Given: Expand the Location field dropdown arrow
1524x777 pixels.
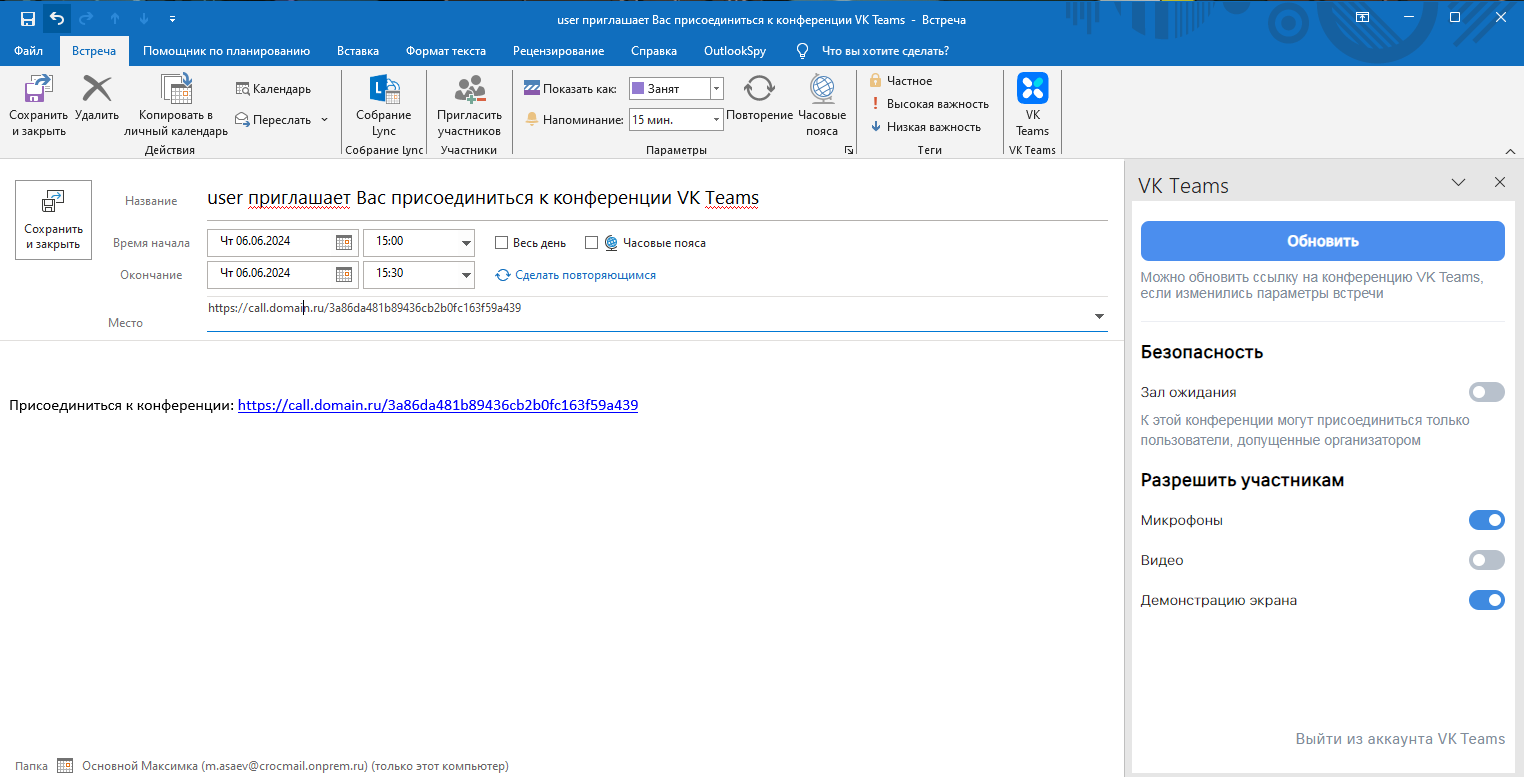Looking at the screenshot, I should pos(1099,316).
